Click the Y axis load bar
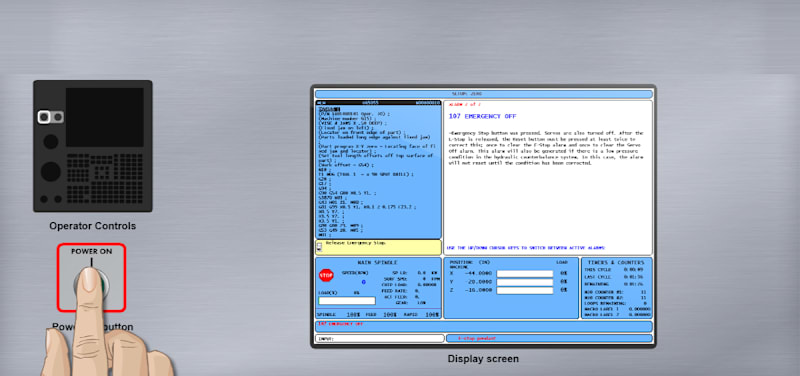800x376 pixels. tap(524, 282)
